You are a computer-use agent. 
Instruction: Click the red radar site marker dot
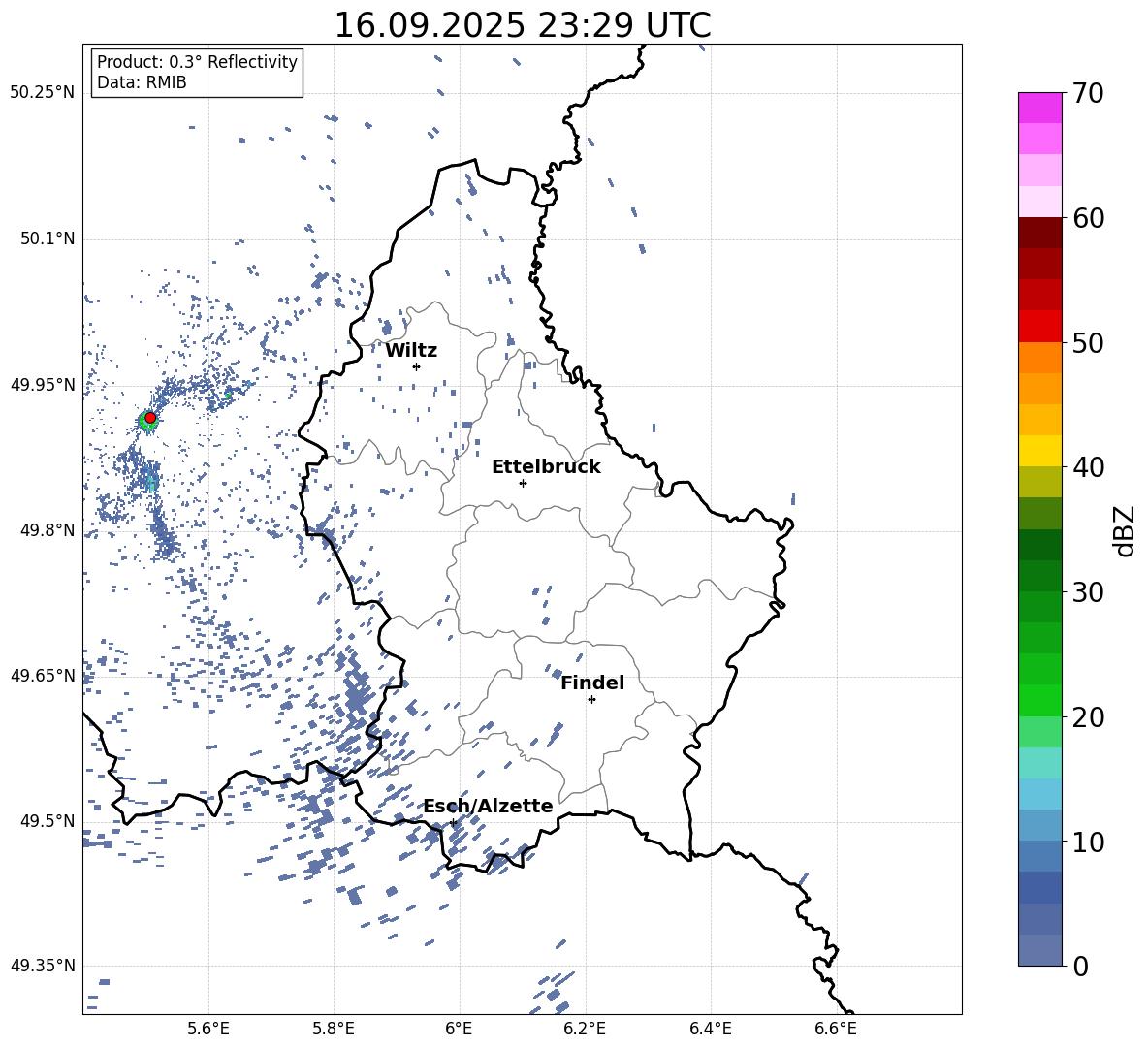150,418
